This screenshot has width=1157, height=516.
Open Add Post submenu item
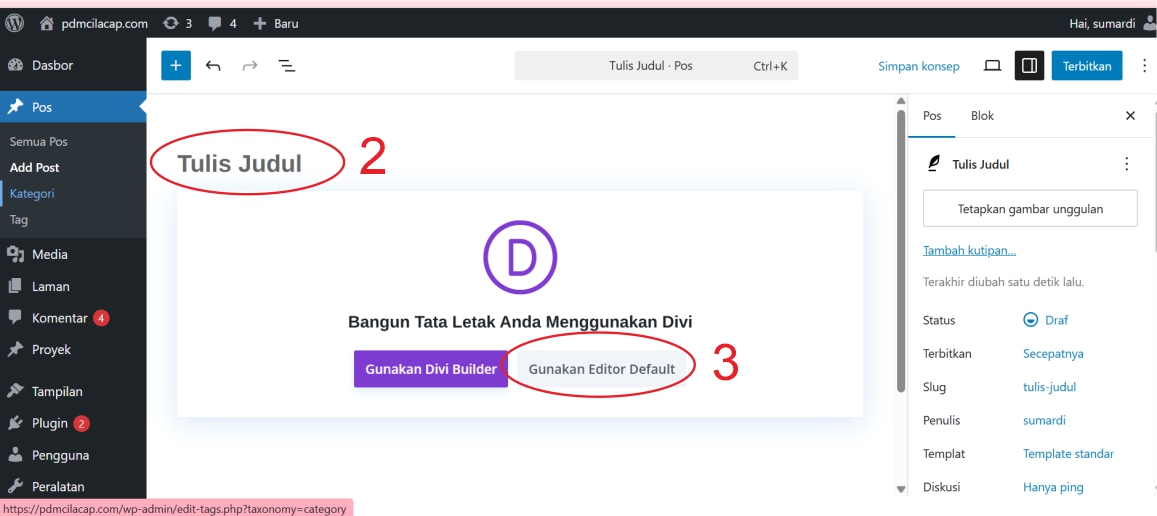pos(34,168)
